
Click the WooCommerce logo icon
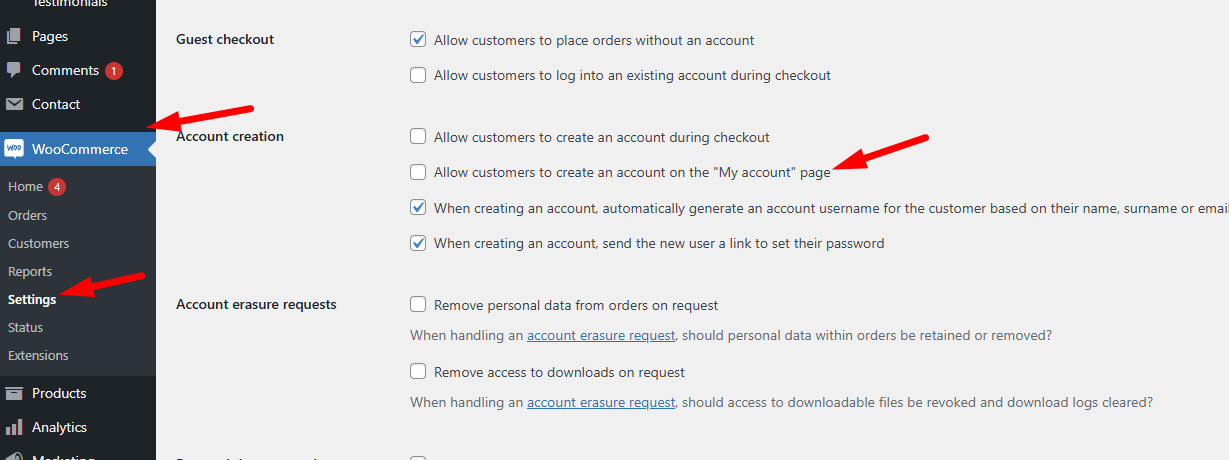[x=14, y=149]
